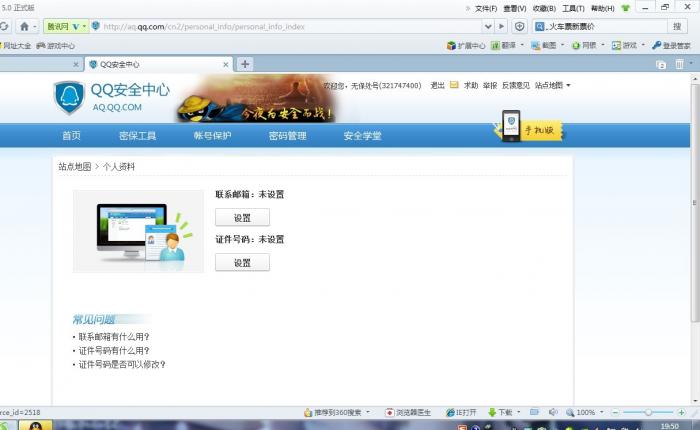Open a new tab with plus button
The image size is (700, 430).
pos(245,64)
